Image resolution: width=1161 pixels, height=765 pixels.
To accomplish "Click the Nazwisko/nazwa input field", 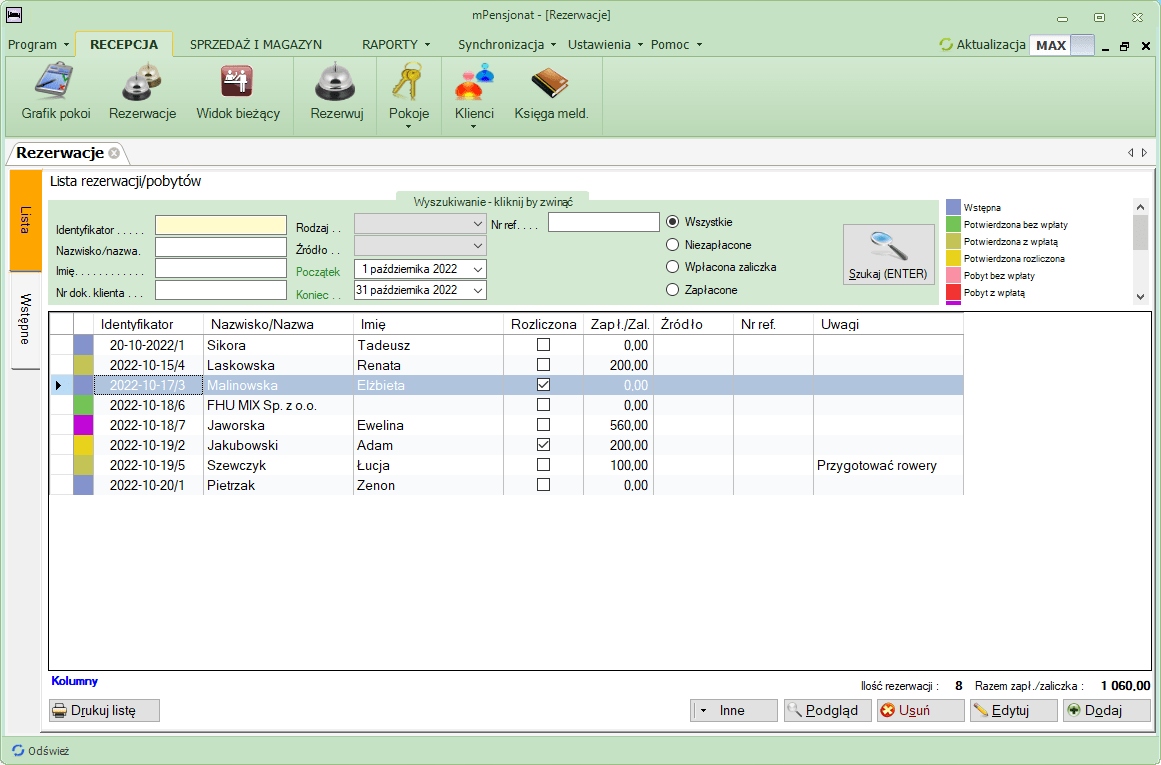I will (220, 247).
